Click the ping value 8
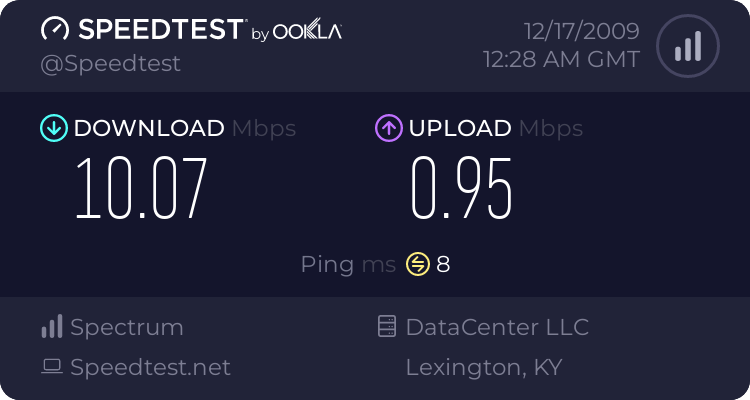This screenshot has height=400, width=750. (x=443, y=264)
